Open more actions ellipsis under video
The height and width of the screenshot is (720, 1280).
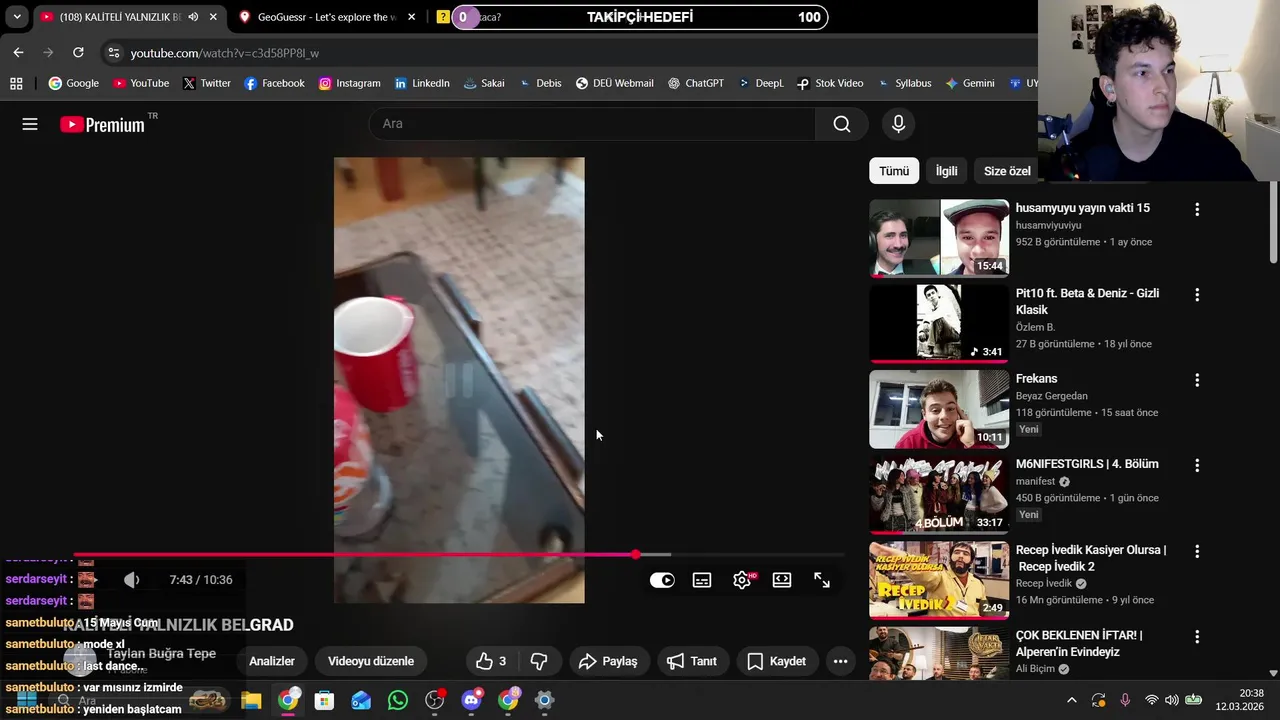[840, 661]
